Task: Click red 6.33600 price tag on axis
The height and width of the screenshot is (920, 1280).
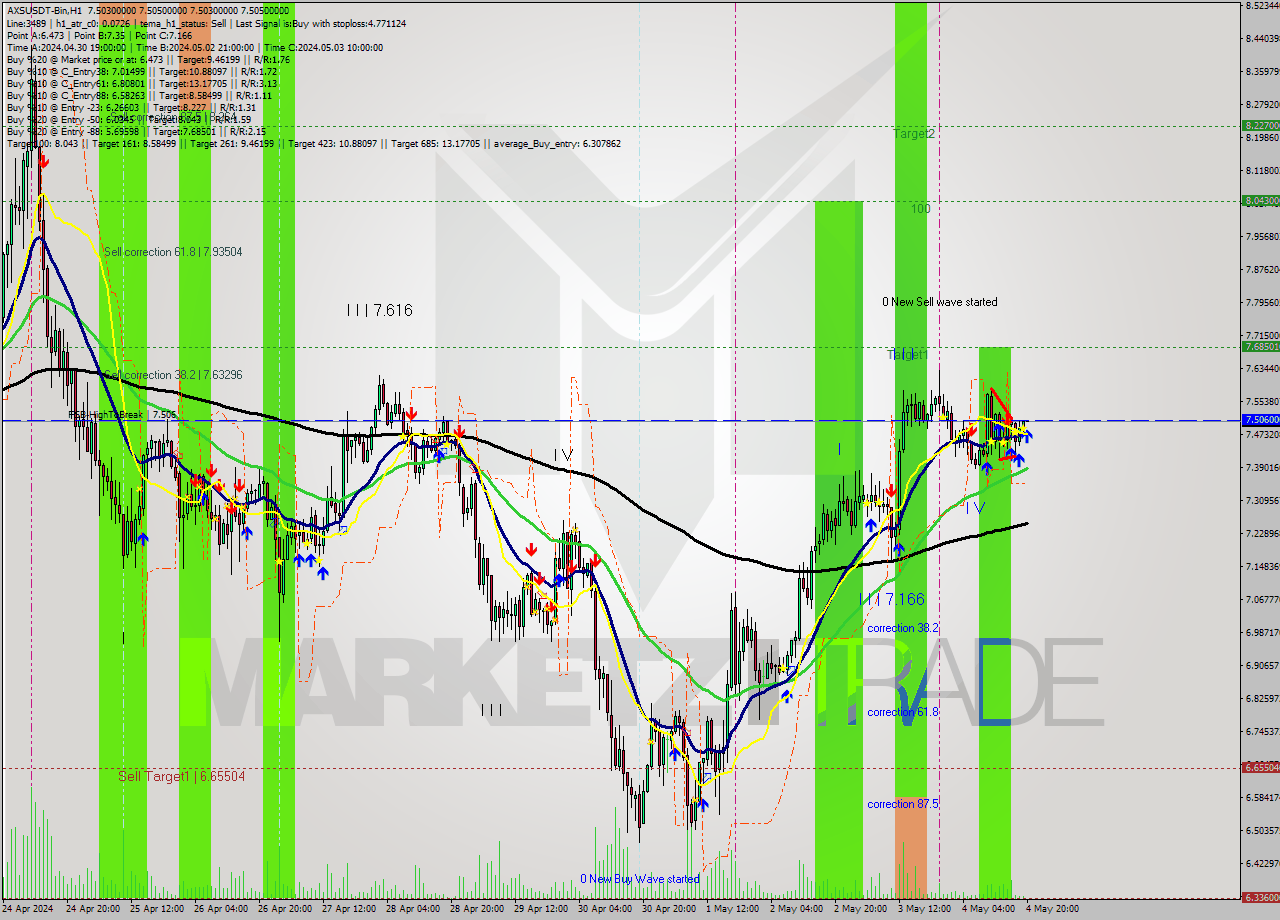Action: pyautogui.click(x=1261, y=898)
